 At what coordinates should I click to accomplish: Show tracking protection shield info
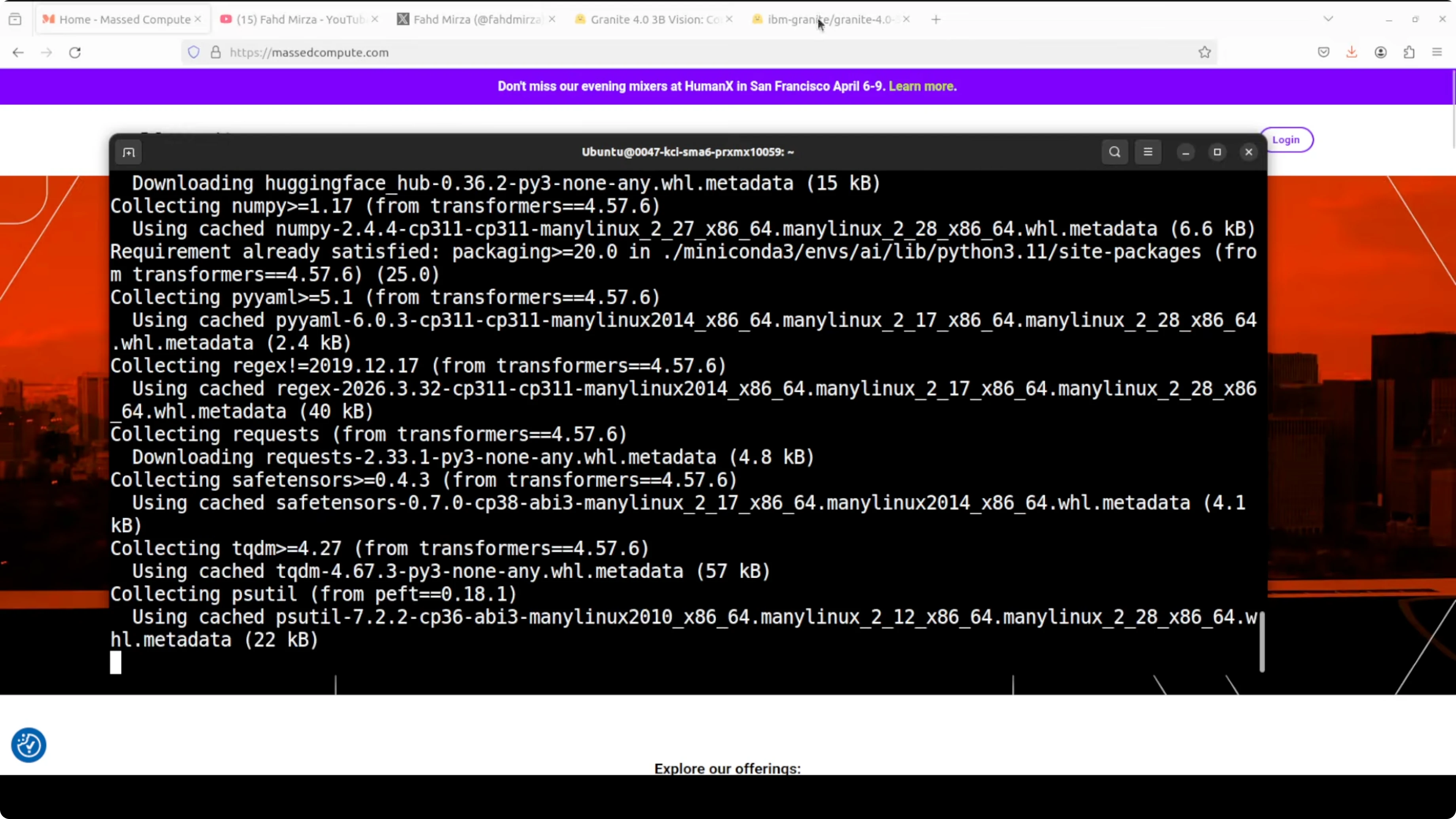pyautogui.click(x=194, y=53)
